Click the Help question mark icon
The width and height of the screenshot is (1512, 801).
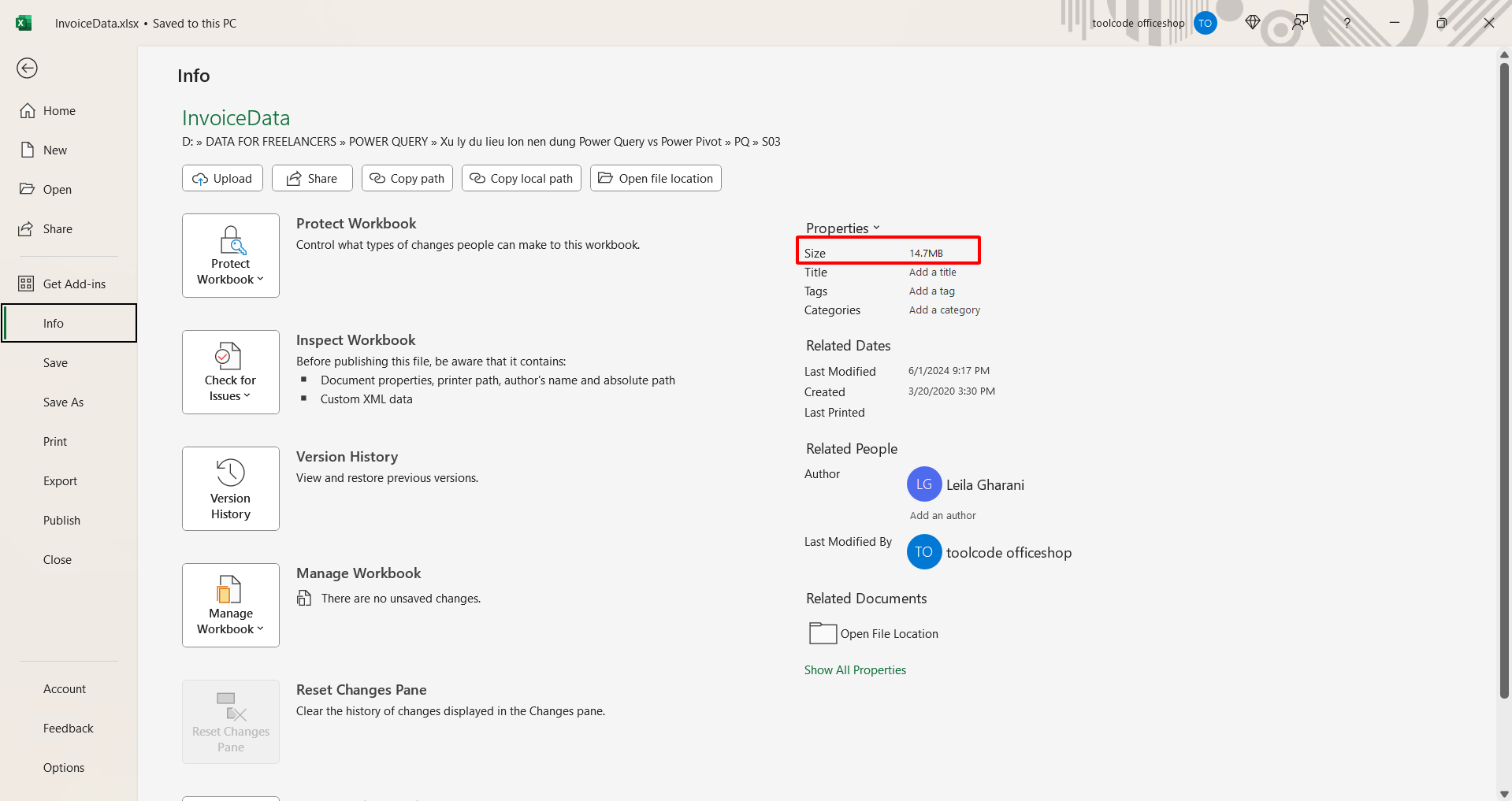(x=1347, y=23)
